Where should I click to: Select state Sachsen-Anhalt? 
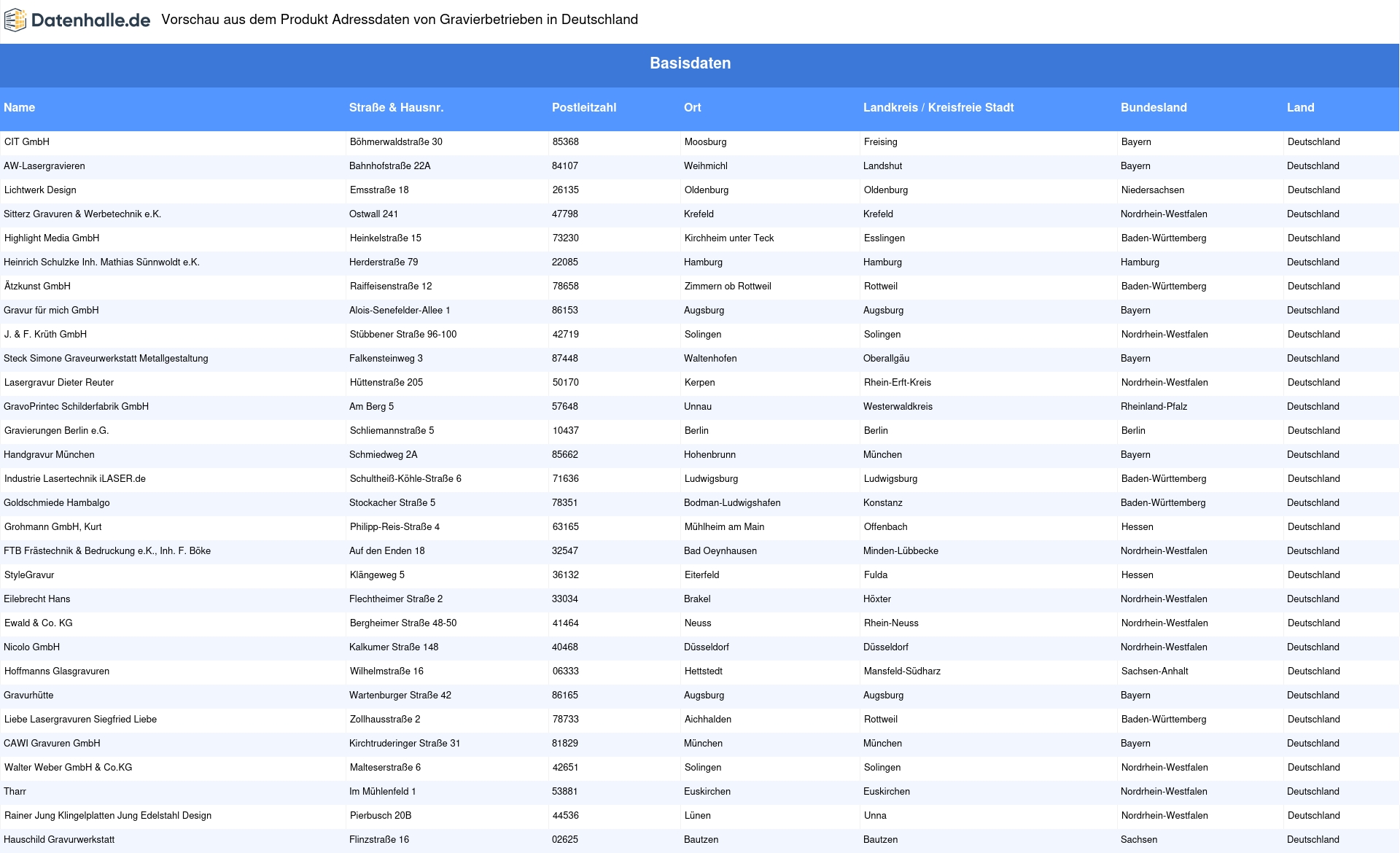(1155, 671)
